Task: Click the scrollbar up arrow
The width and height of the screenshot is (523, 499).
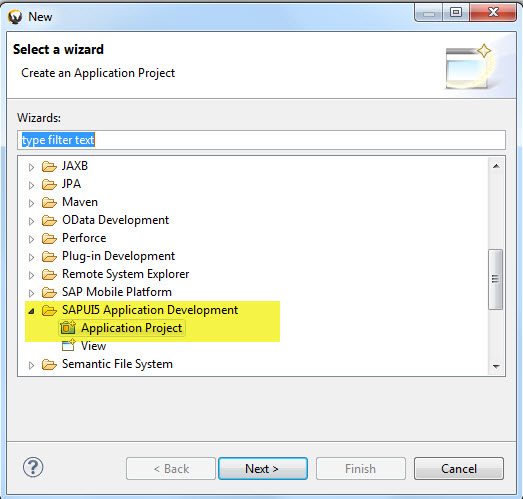Action: pos(496,166)
